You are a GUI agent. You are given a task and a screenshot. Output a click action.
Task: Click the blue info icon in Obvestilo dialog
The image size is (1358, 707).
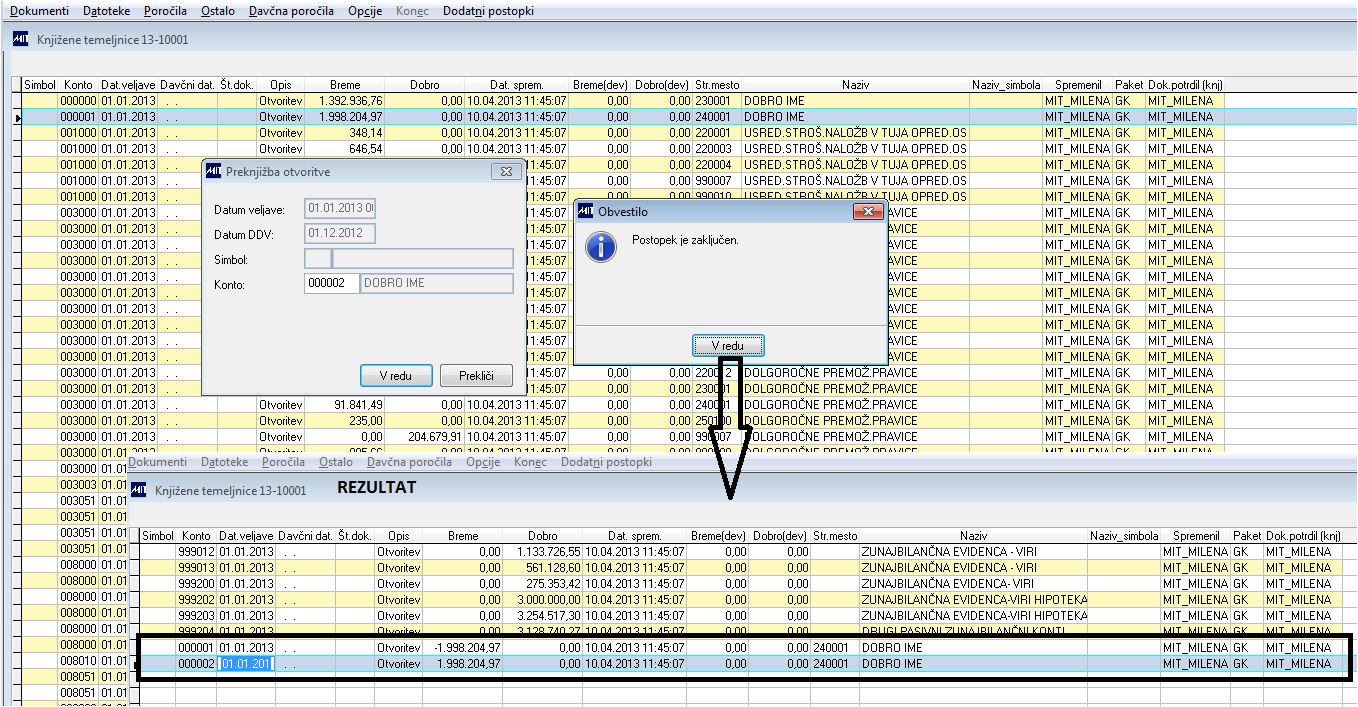[x=600, y=247]
